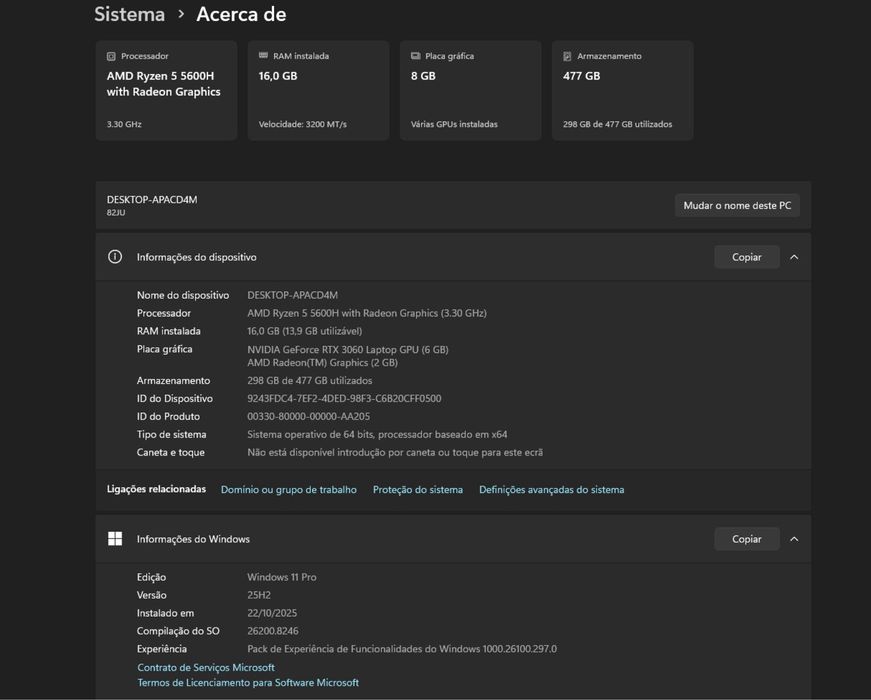The image size is (871, 700).
Task: Click the Windows logo icon beside Informações do Windows
Action: tap(115, 538)
